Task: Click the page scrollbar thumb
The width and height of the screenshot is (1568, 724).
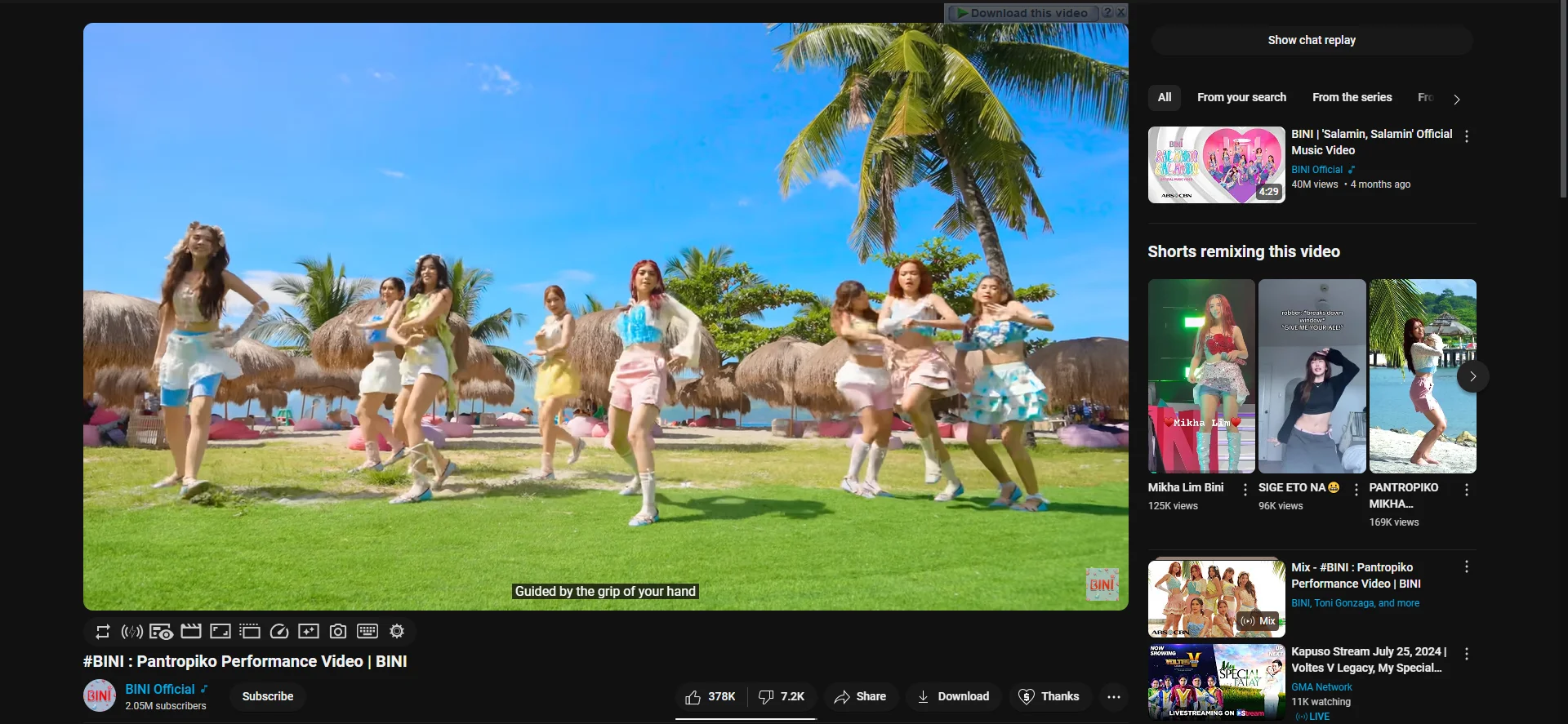Action: (x=1563, y=100)
